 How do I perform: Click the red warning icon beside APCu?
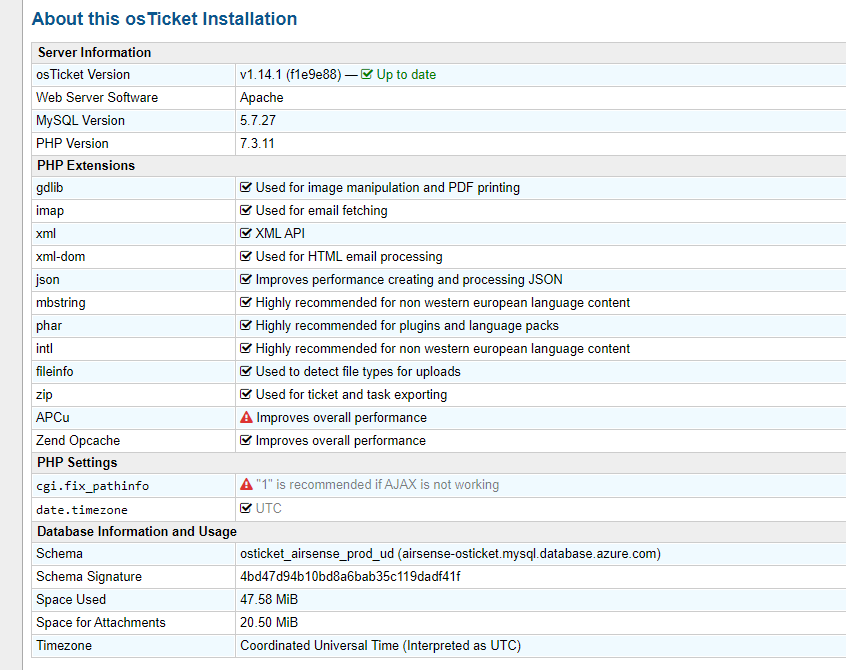click(246, 418)
